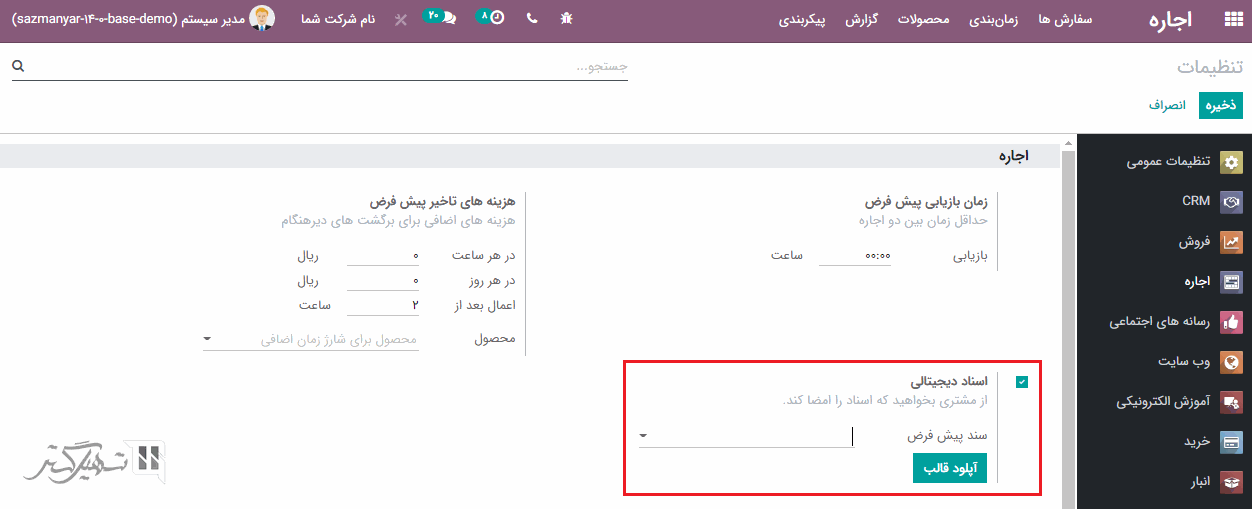
Task: Select وب سایت label in settings sidebar
Action: click(x=1185, y=362)
